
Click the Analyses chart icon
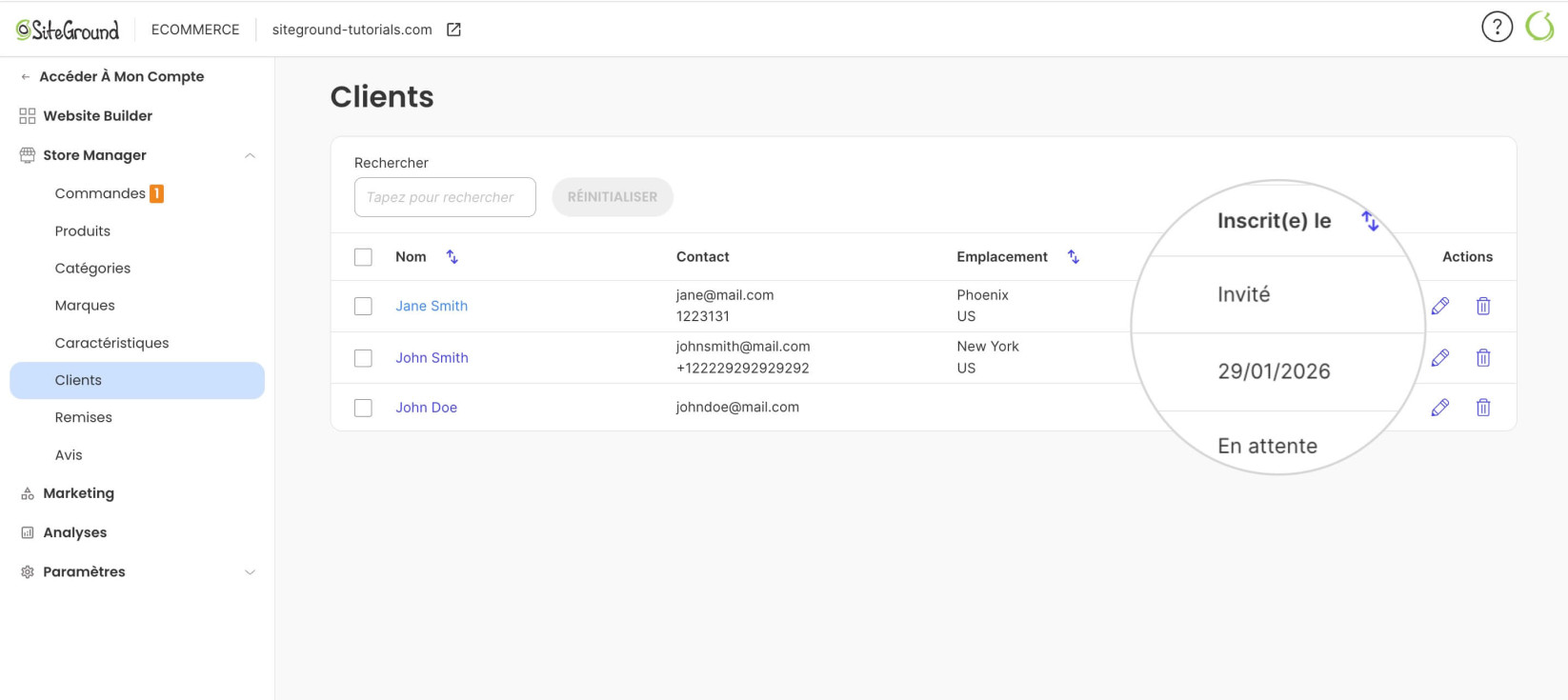pyautogui.click(x=28, y=532)
